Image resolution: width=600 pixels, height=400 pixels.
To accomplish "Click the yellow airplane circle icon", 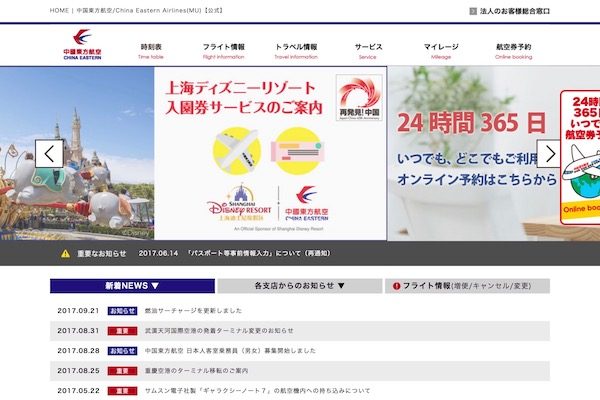I will click(237, 151).
